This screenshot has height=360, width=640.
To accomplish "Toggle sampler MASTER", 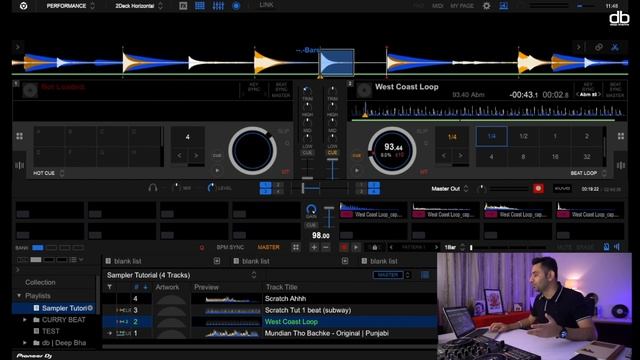I will tap(268, 247).
